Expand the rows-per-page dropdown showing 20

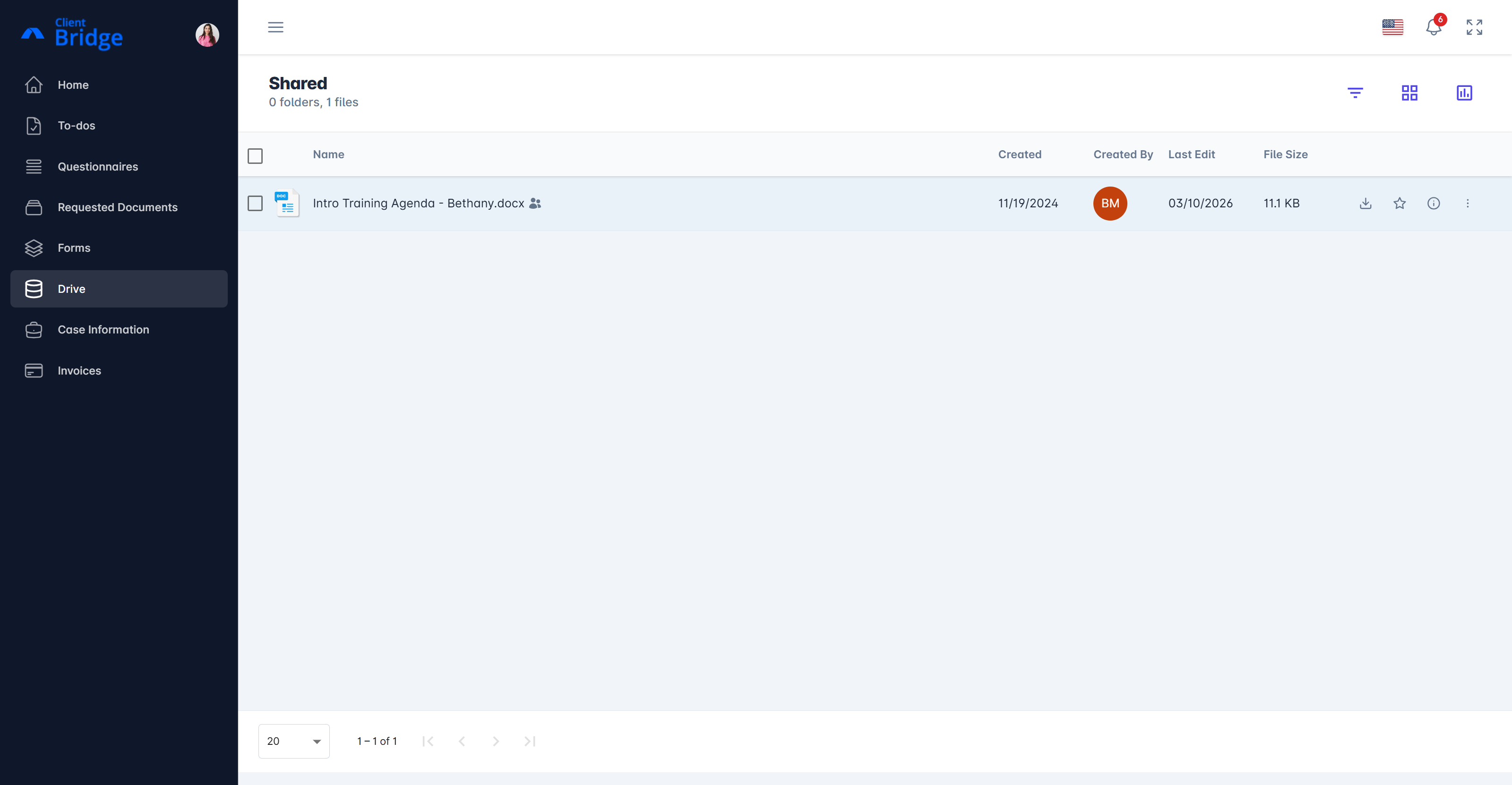pos(293,741)
